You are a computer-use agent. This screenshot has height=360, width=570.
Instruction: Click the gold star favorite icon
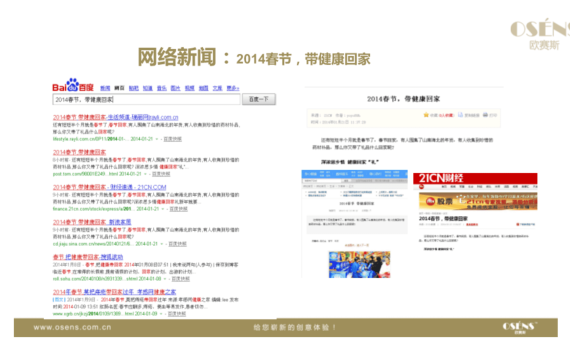[426, 115]
